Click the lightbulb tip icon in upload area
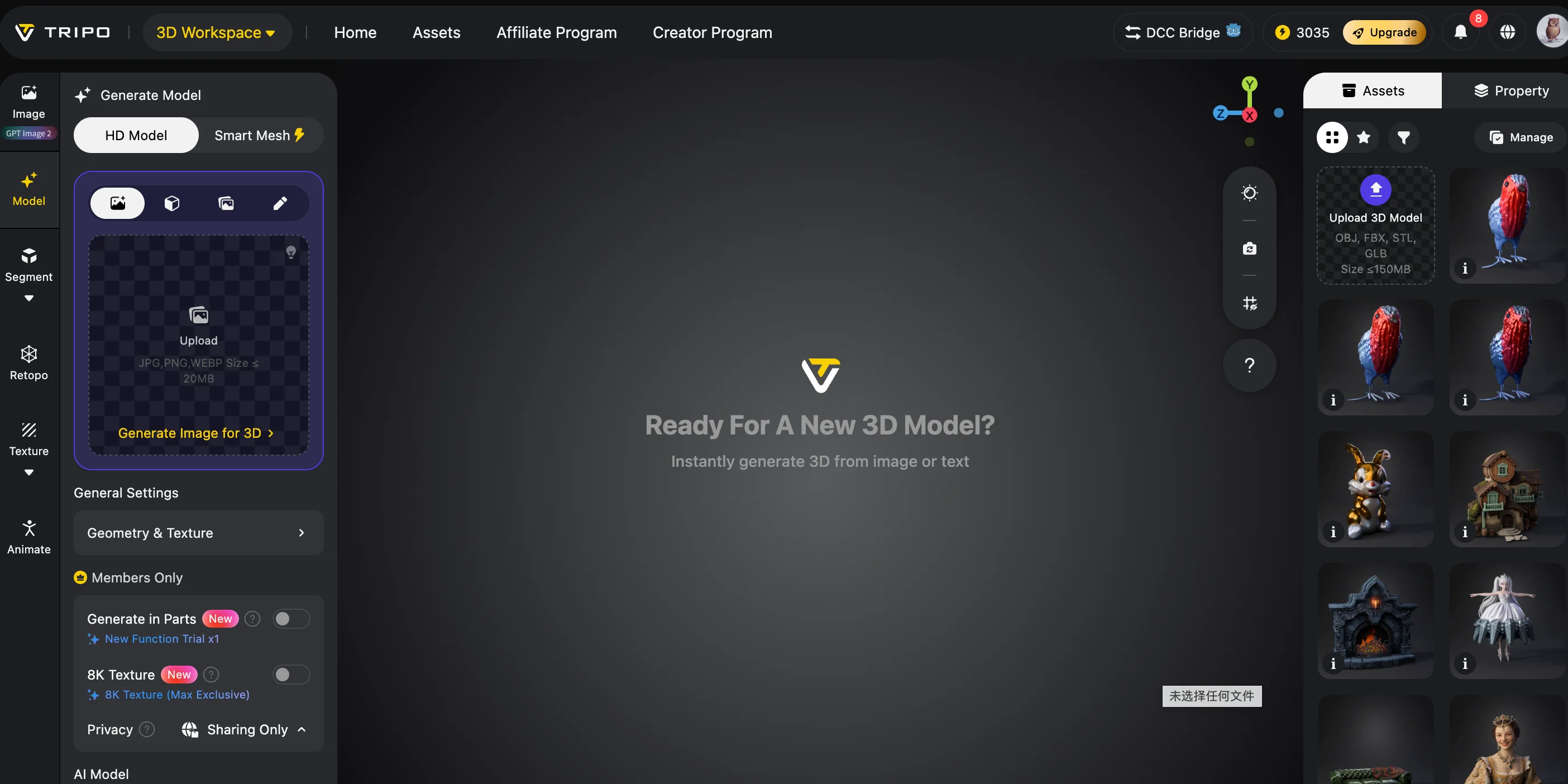The height and width of the screenshot is (784, 1568). 291,252
